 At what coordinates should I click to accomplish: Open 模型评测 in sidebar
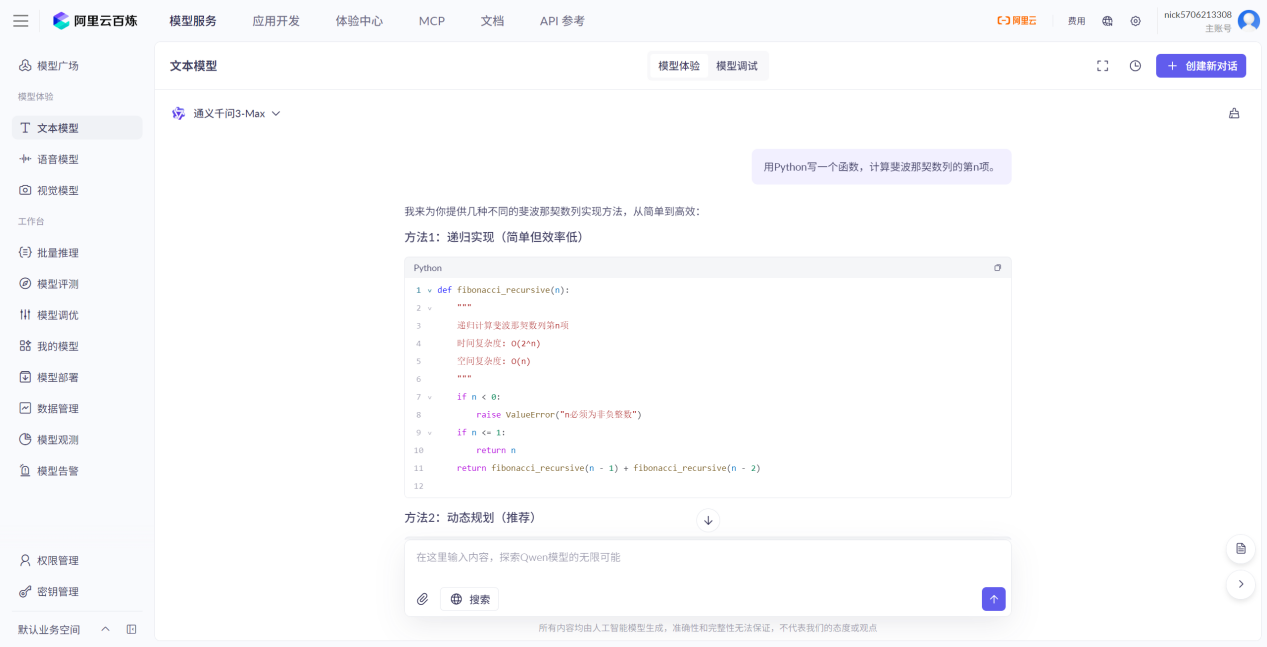(77, 284)
